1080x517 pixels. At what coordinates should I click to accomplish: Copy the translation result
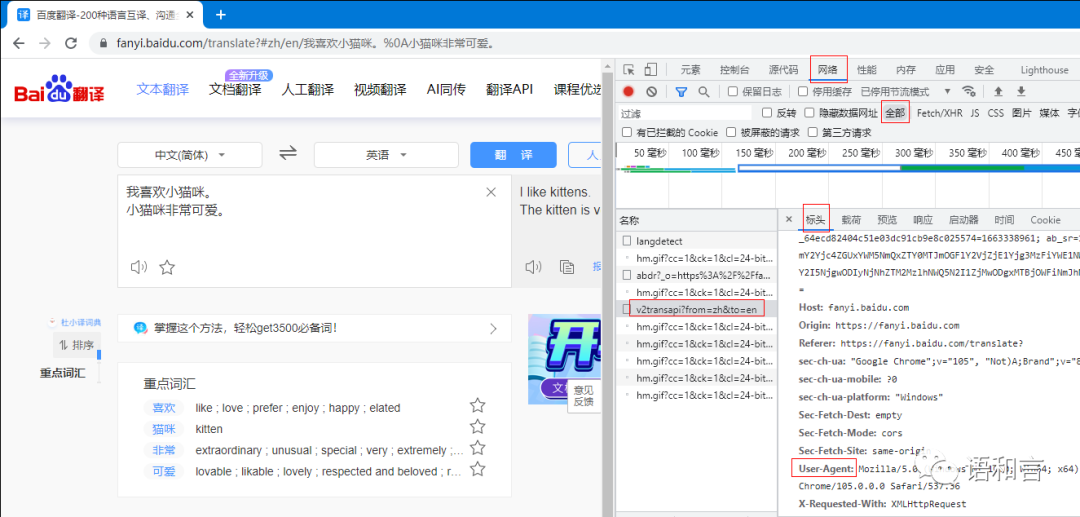[567, 266]
